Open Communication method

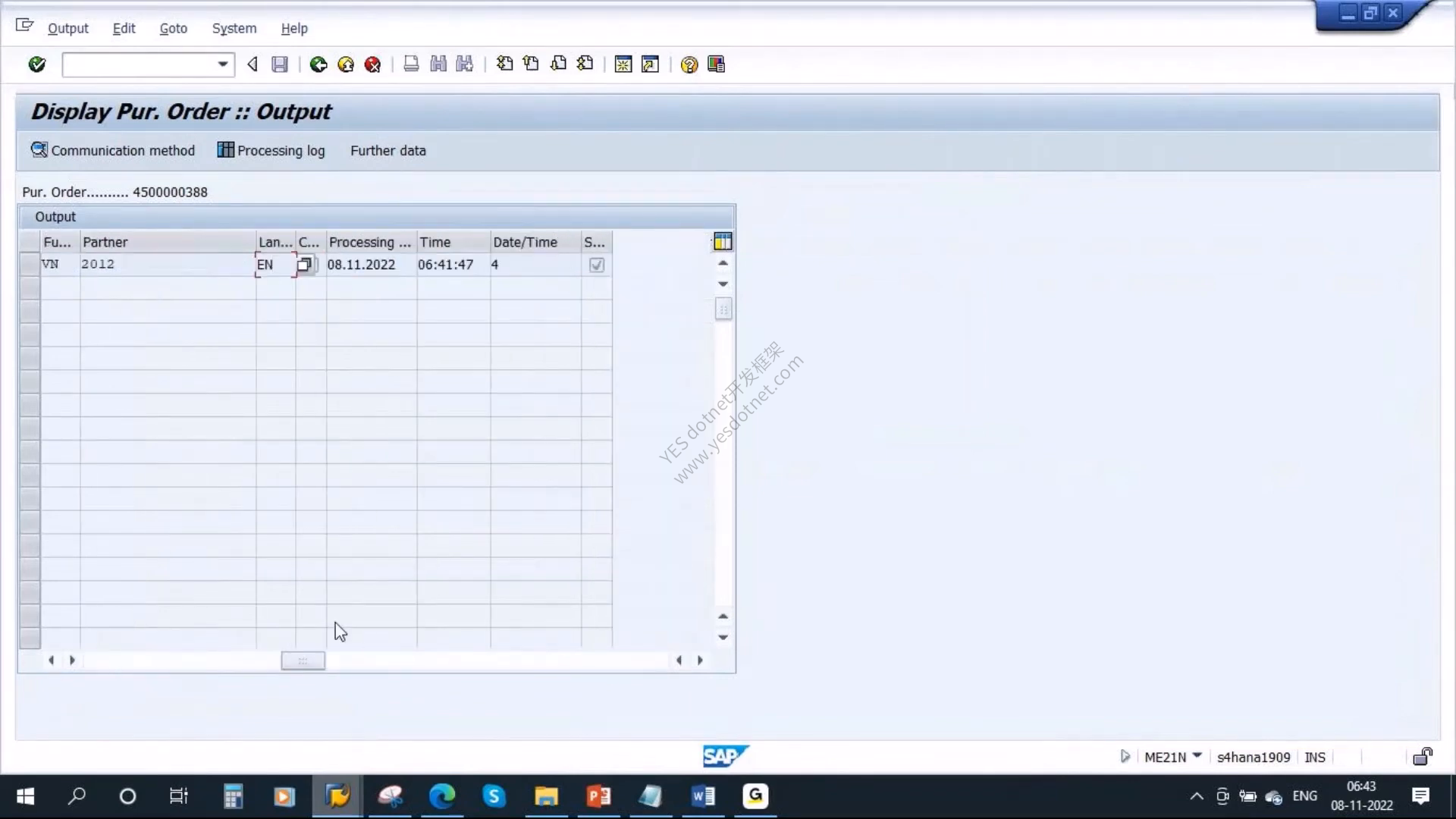pyautogui.click(x=113, y=150)
